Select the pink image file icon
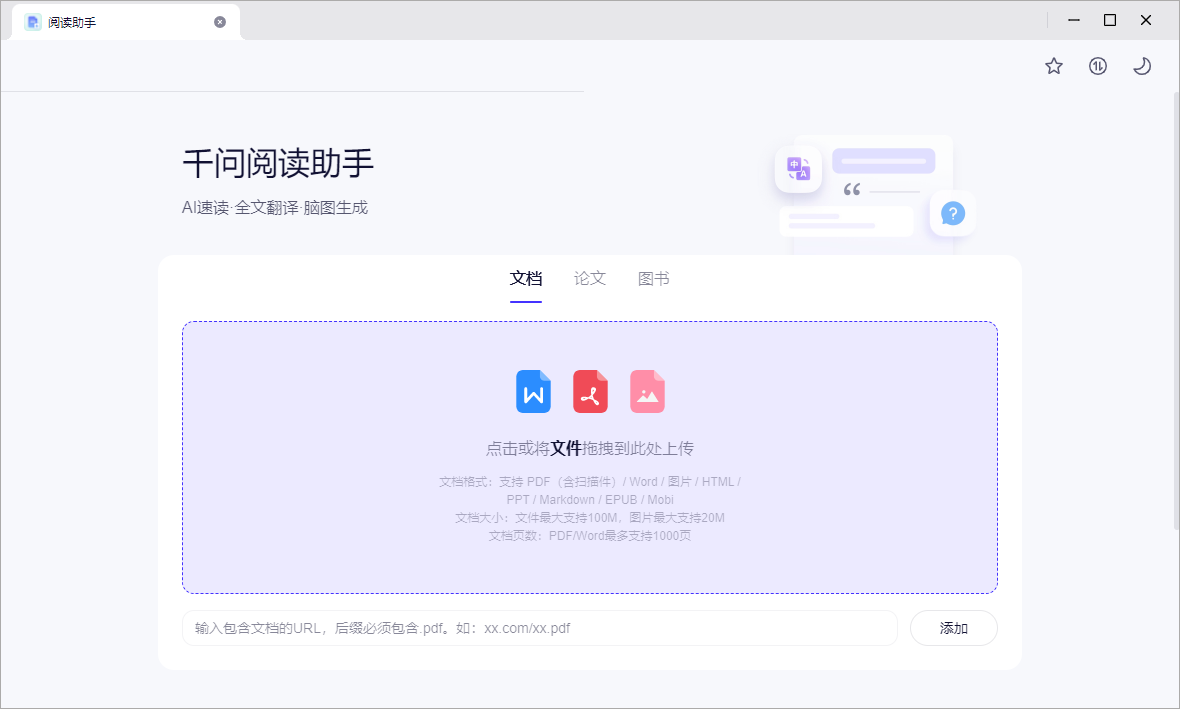 [x=647, y=391]
